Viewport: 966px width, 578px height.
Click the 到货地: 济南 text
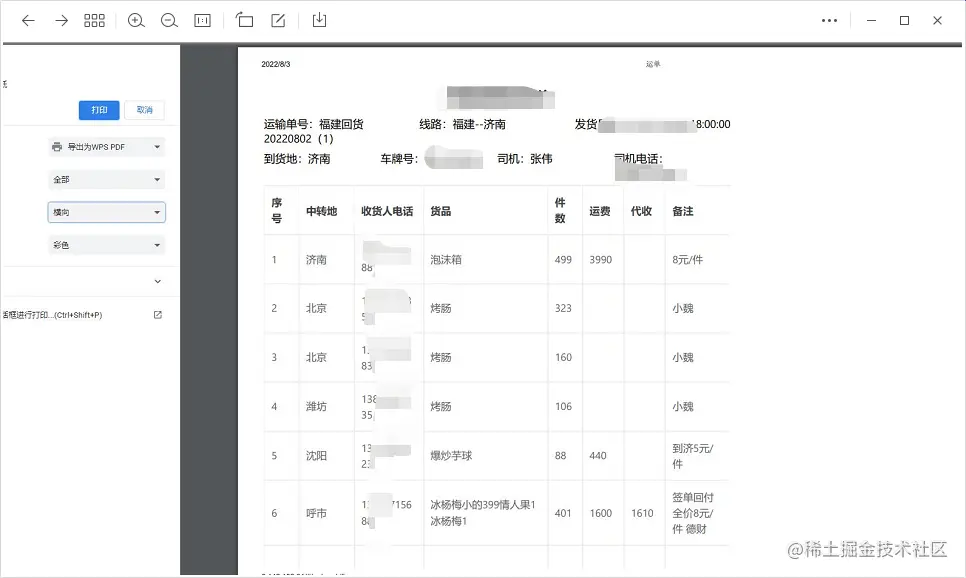297,158
